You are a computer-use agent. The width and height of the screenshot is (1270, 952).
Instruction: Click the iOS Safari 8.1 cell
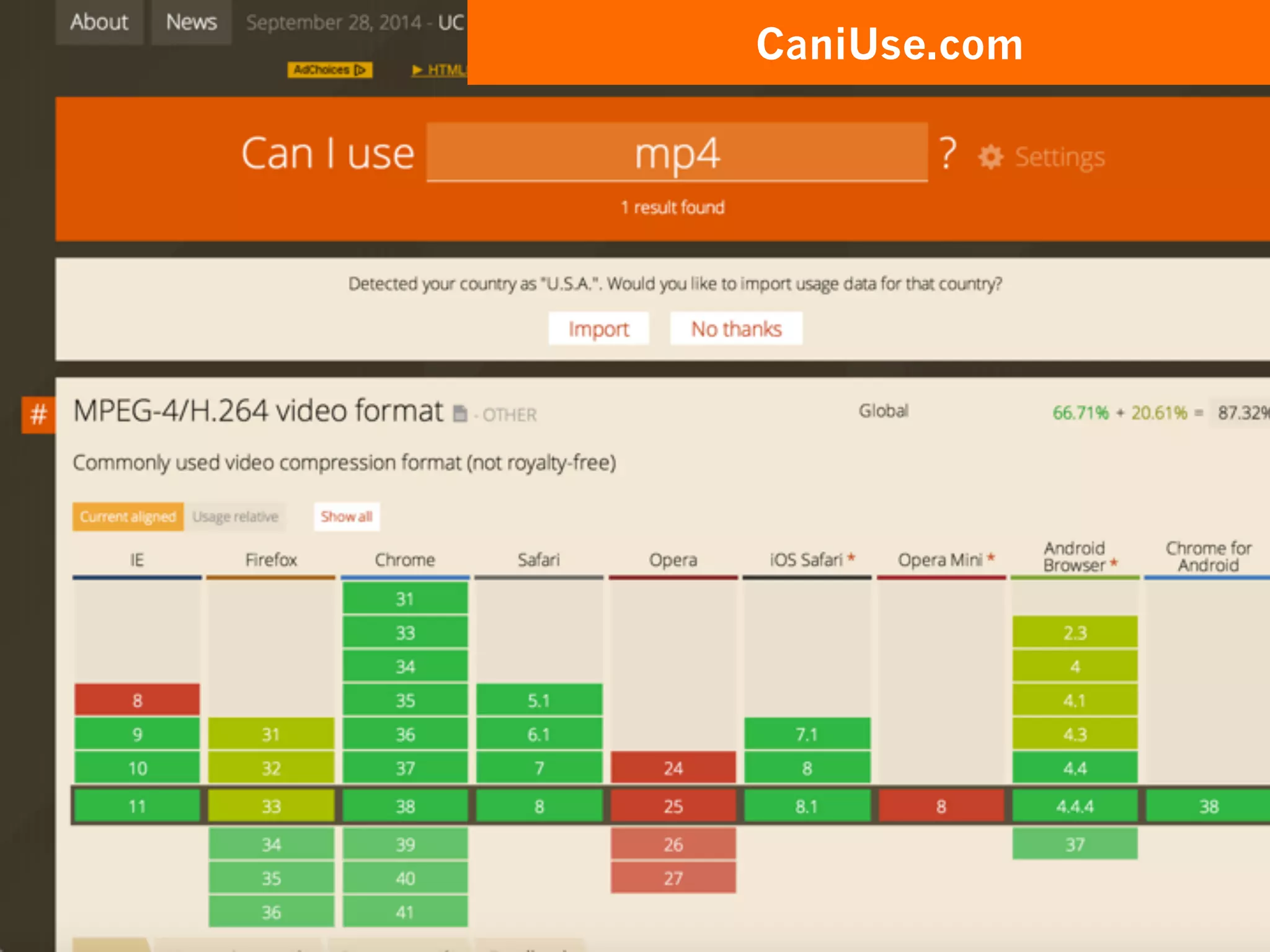click(807, 806)
